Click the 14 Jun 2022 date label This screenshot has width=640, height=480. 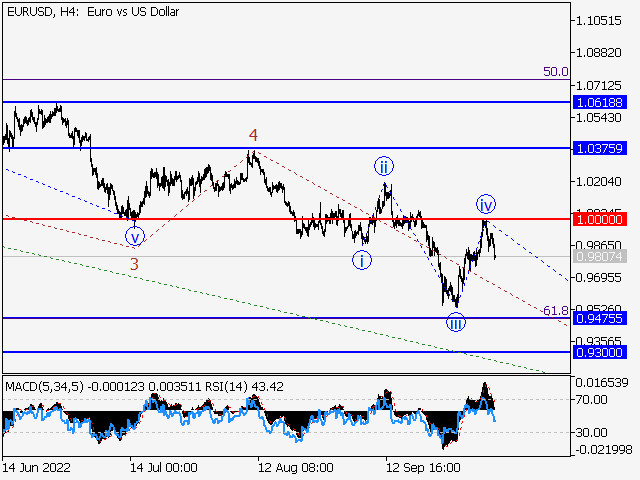pos(36,467)
